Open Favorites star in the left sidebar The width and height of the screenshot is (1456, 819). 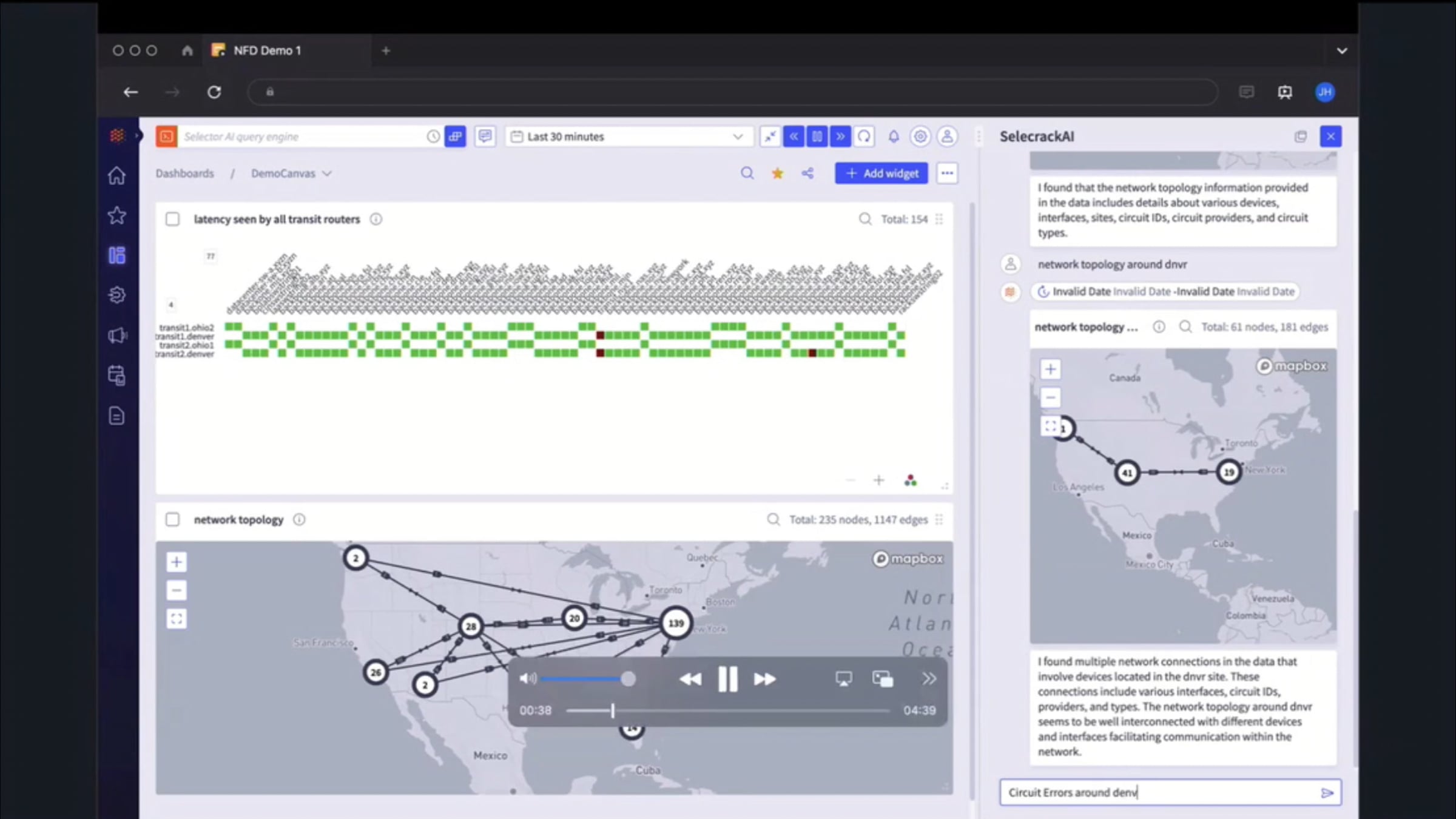pyautogui.click(x=116, y=215)
